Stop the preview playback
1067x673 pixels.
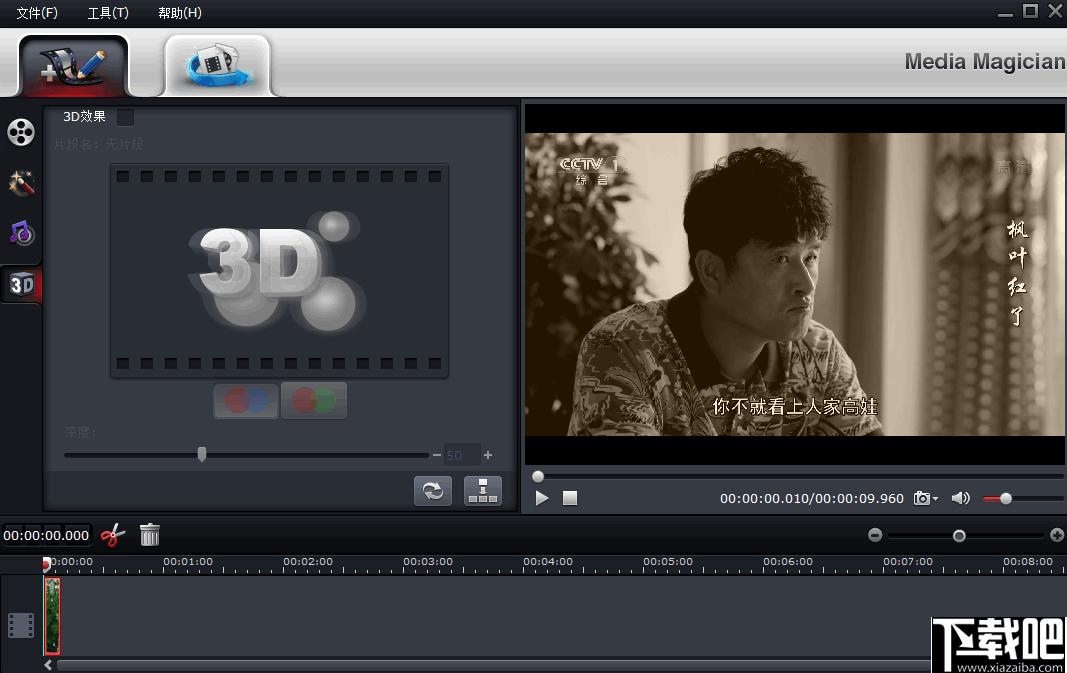point(570,499)
